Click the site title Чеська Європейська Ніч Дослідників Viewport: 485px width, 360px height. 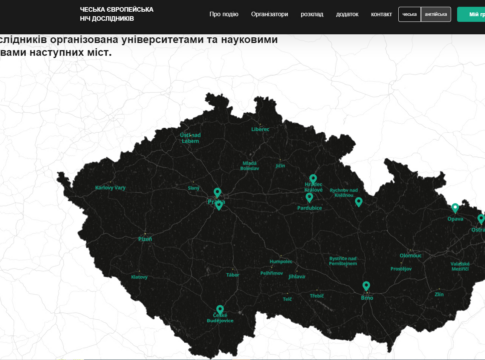[x=116, y=14]
